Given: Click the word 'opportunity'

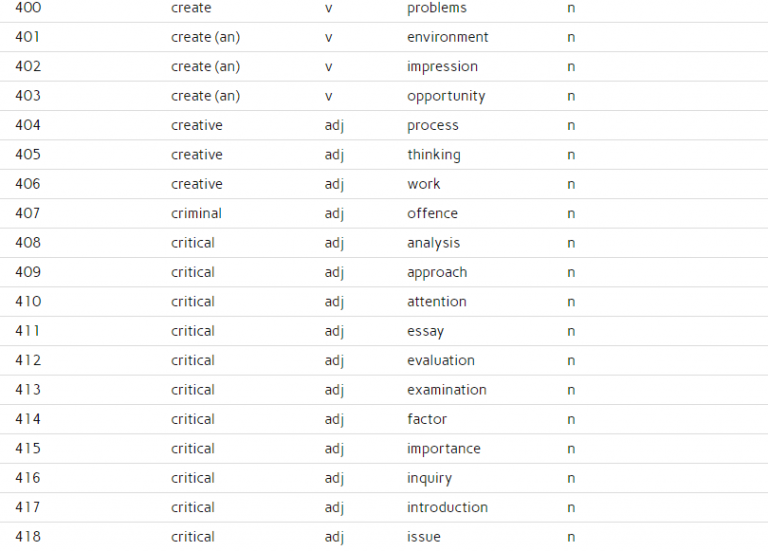Looking at the screenshot, I should point(446,96).
